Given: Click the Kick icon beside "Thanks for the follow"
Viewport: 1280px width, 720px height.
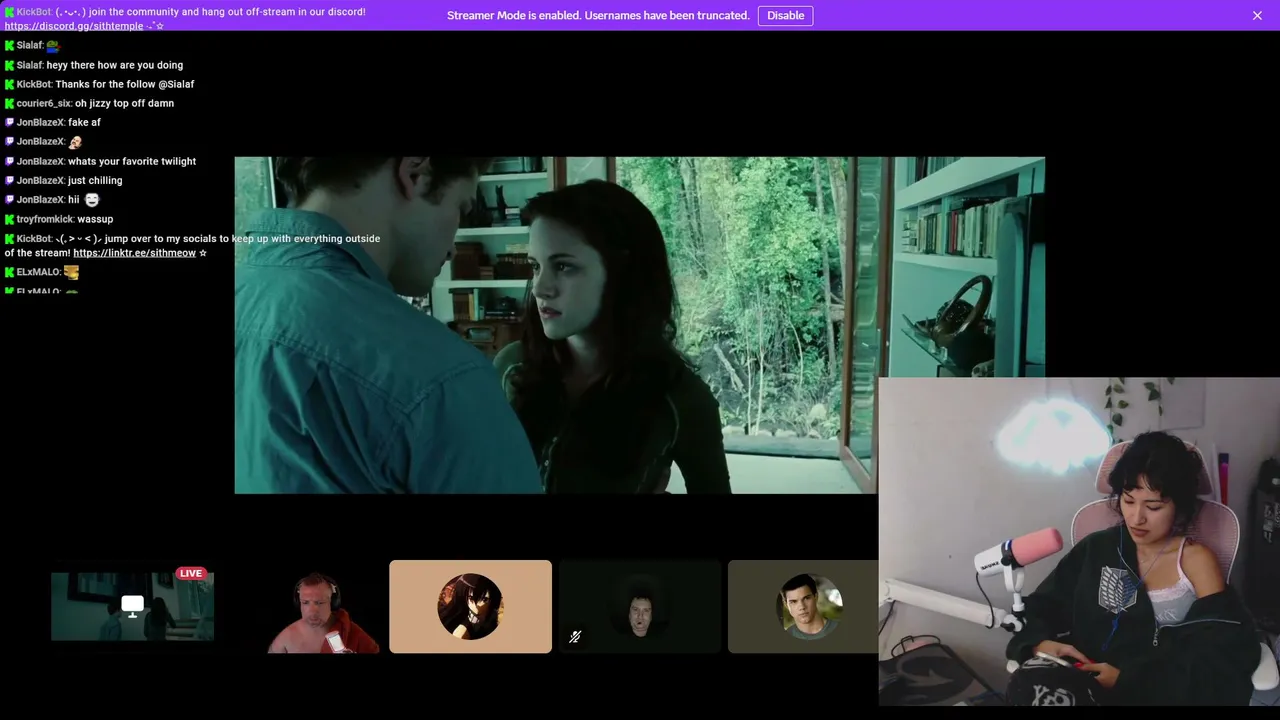Looking at the screenshot, I should click(10, 84).
